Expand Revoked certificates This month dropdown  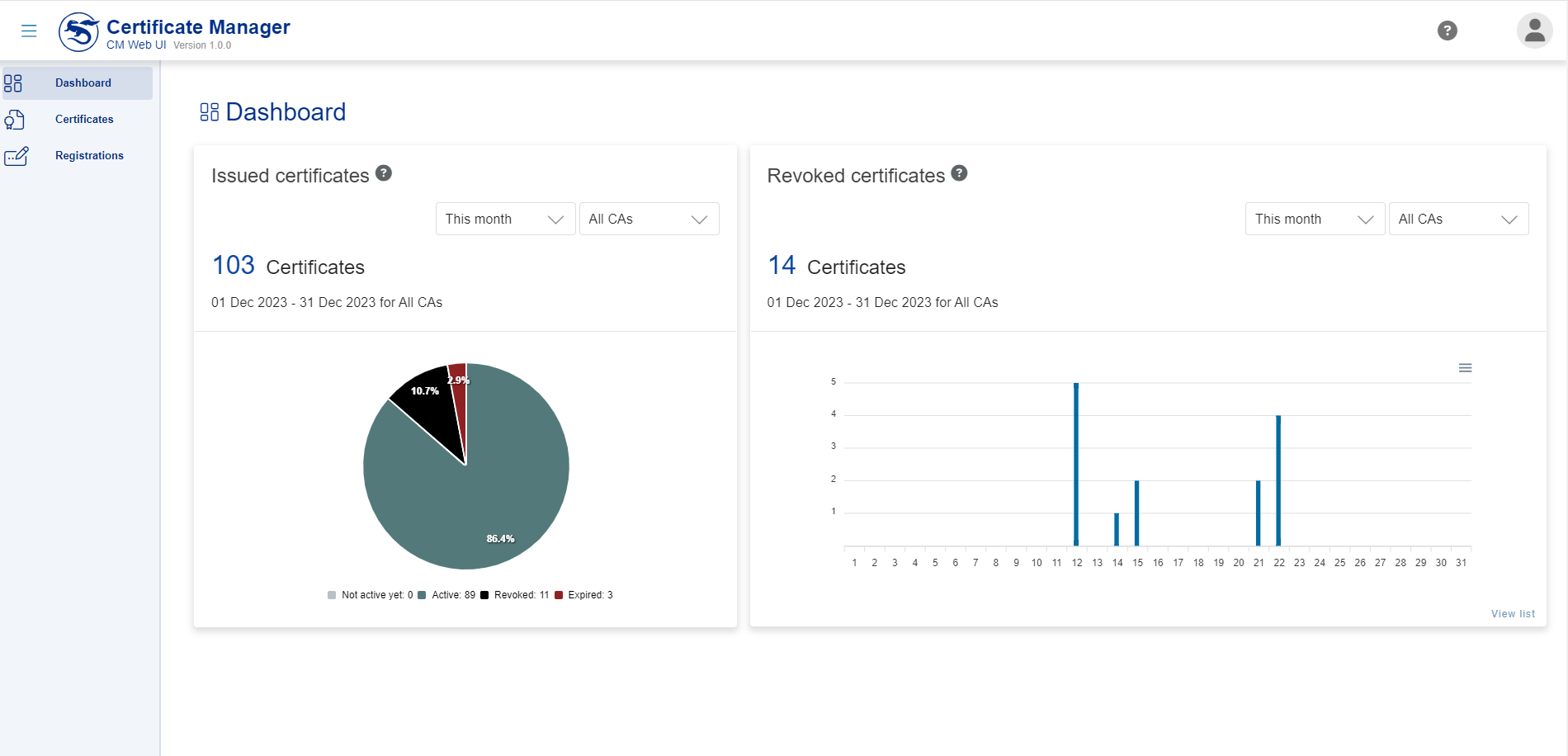[1315, 219]
